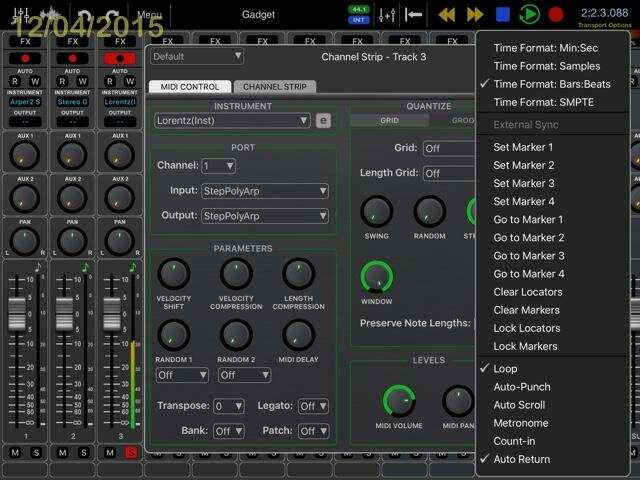Switch to the MIDI CONTROL tab
Viewport: 640px width, 480px height.
coord(190,87)
